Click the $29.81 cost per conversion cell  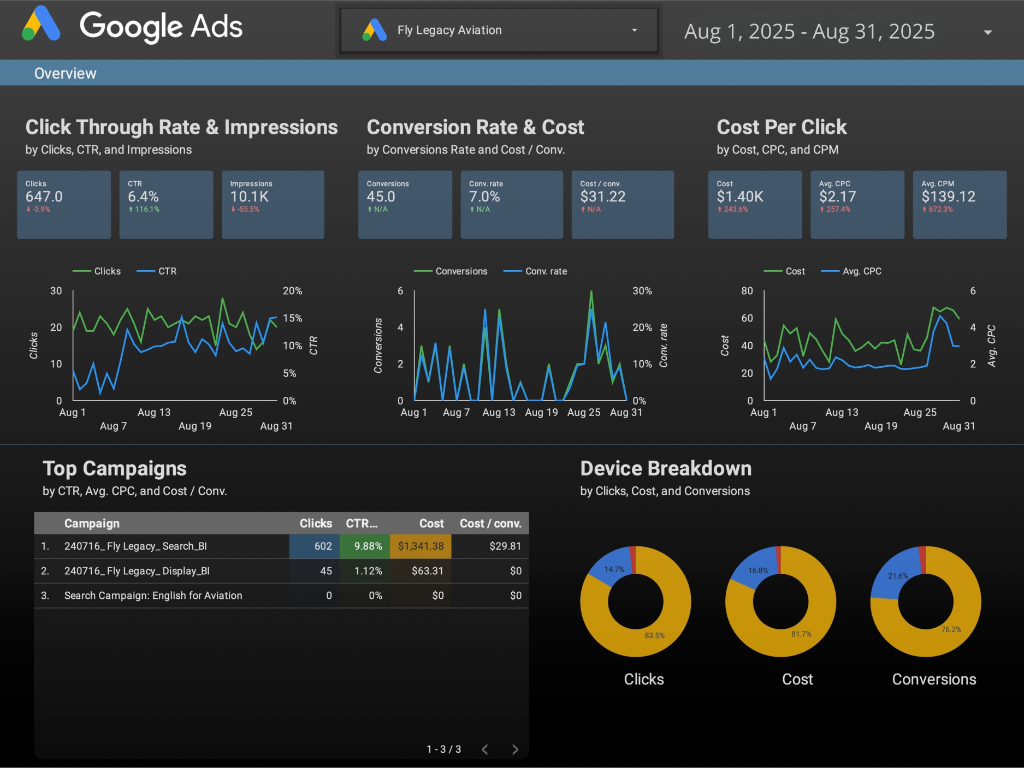click(x=490, y=546)
